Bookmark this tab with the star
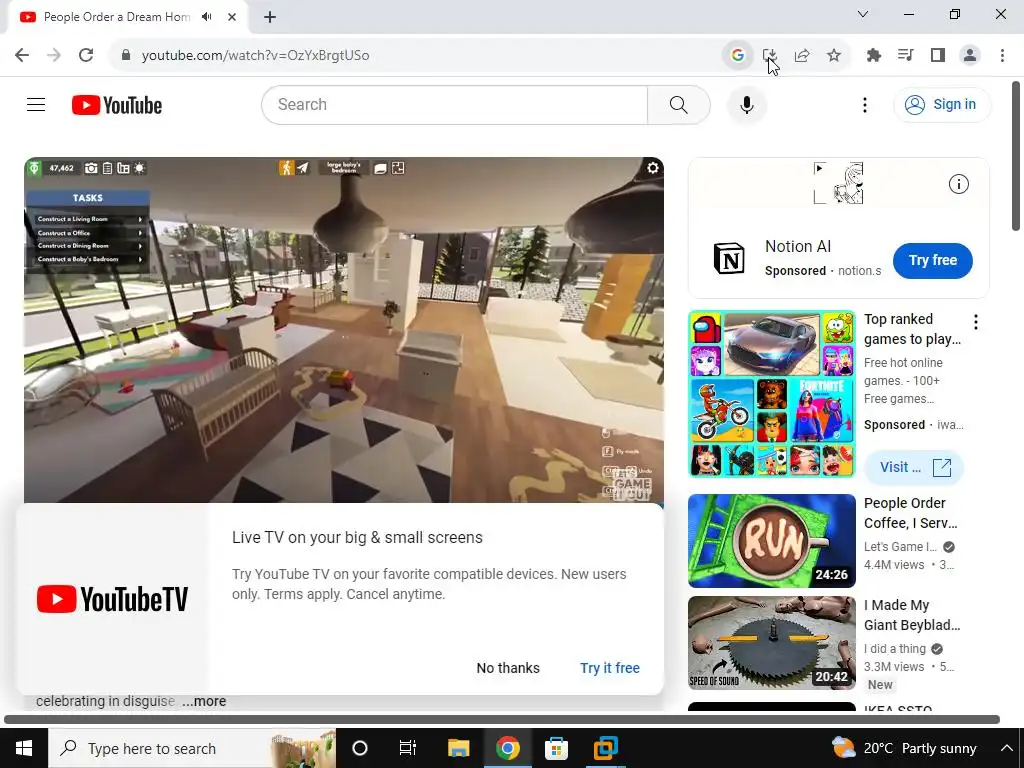The image size is (1024, 768). 834,55
